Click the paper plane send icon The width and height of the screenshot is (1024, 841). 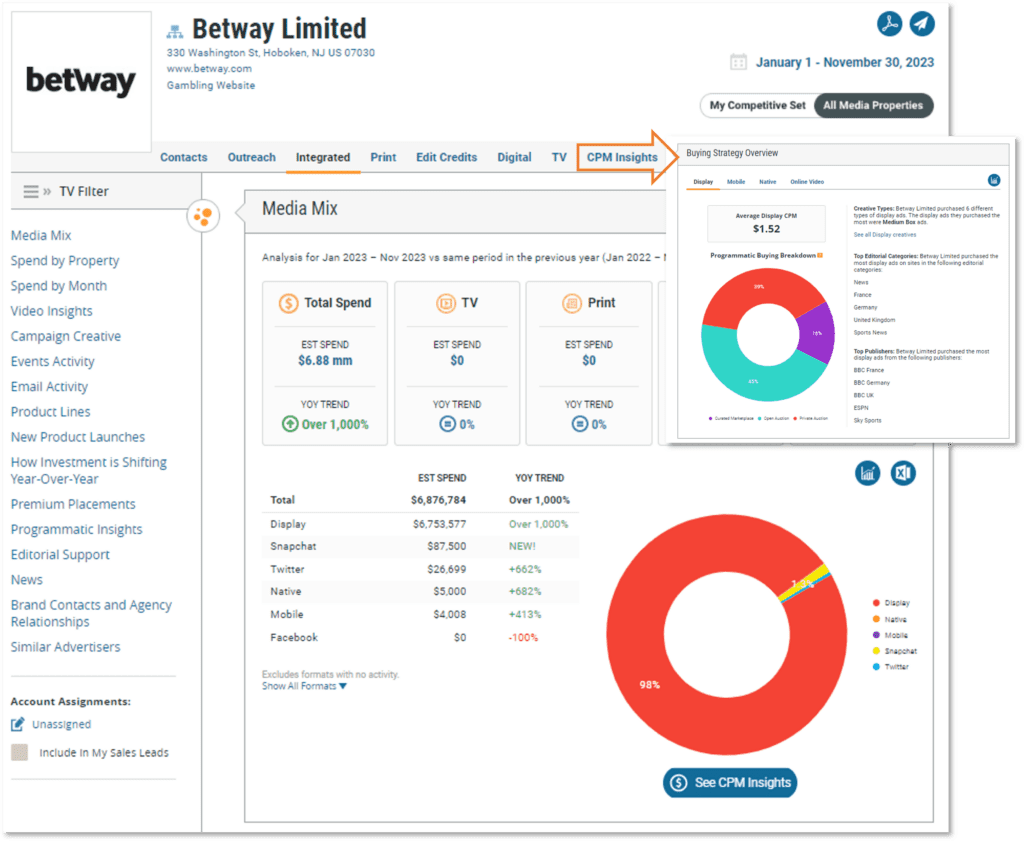point(921,24)
